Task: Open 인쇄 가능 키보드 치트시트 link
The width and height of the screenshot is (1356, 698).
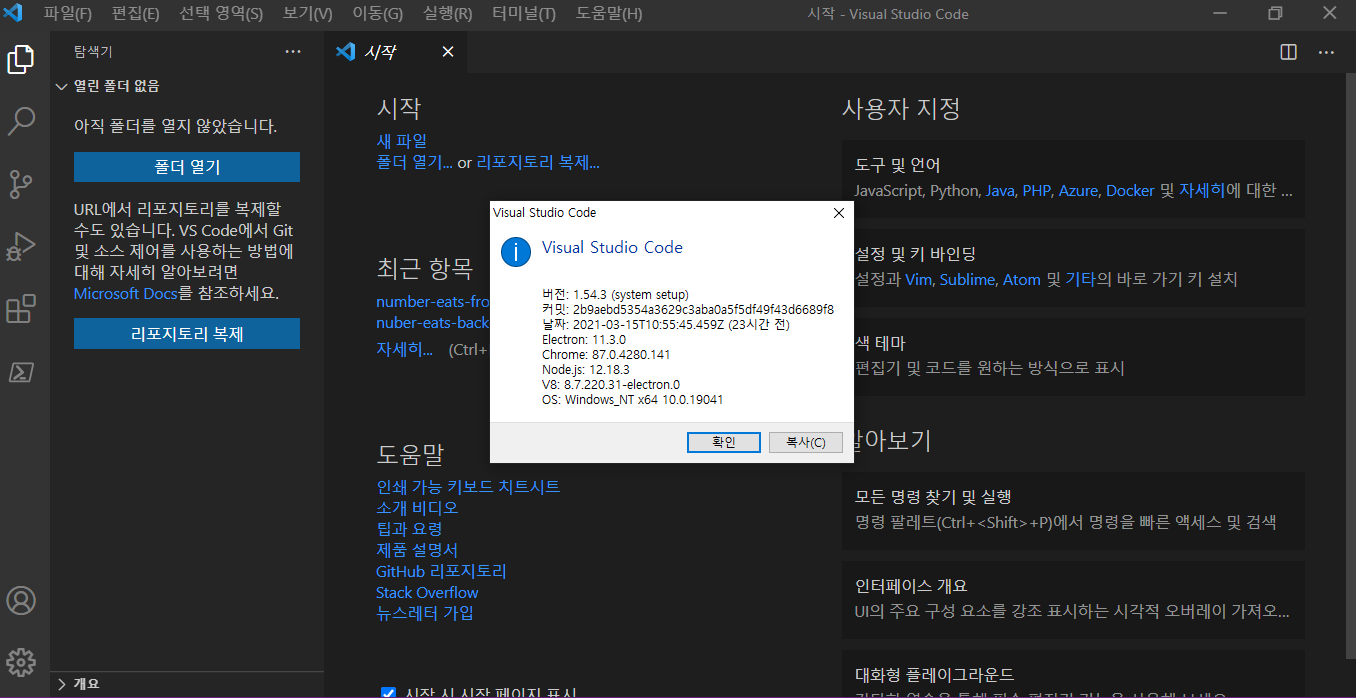Action: 468,487
